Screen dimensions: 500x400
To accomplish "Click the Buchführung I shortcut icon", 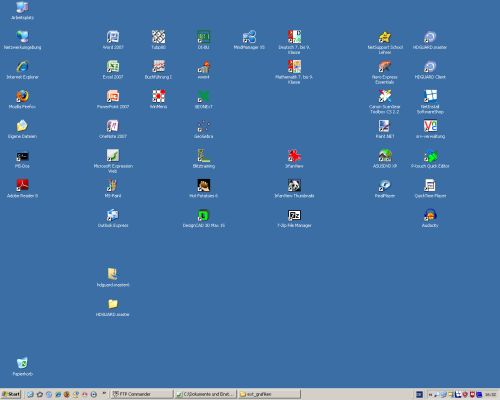I will pyautogui.click(x=158, y=66).
